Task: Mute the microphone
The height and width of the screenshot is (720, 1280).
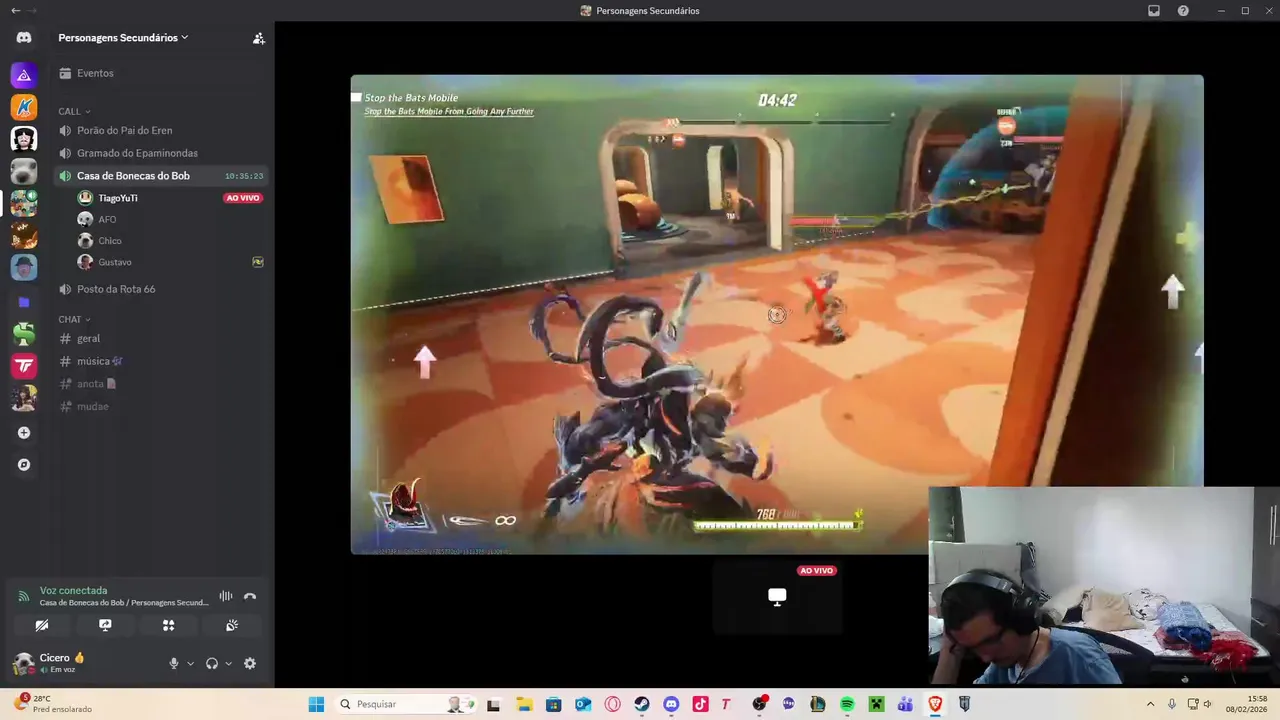Action: 174,663
